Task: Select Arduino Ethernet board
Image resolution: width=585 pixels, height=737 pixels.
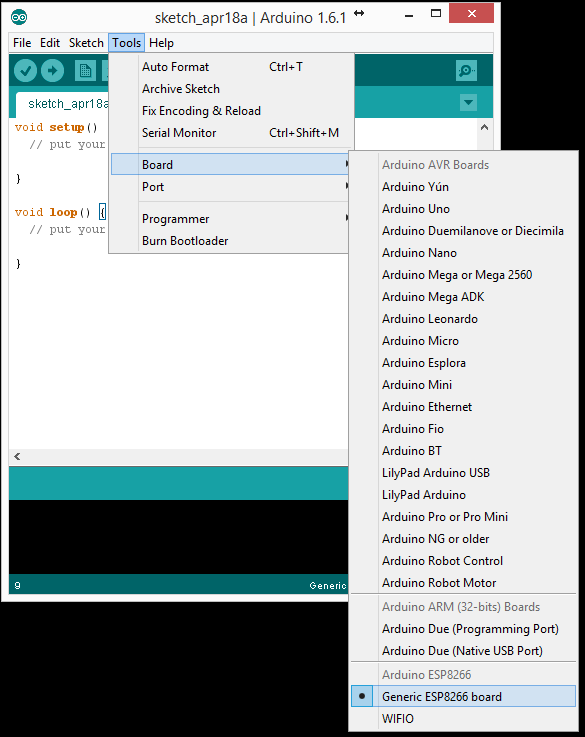Action: [463, 407]
